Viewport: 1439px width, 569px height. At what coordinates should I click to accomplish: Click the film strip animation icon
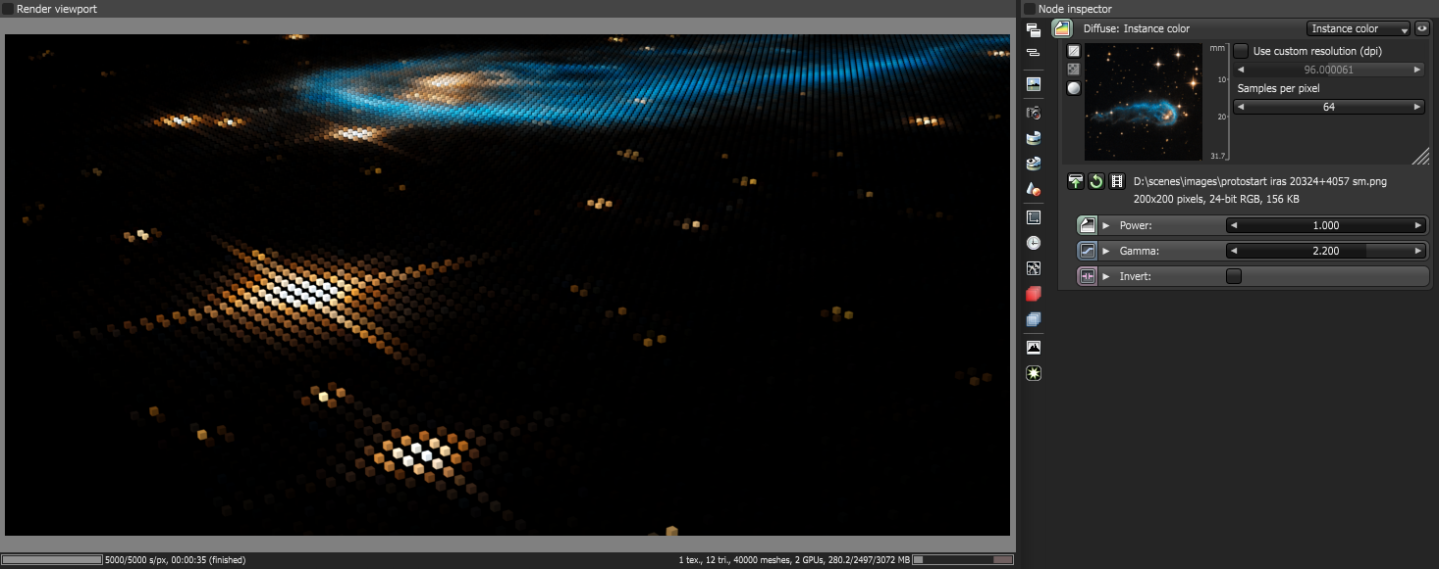tap(1115, 181)
